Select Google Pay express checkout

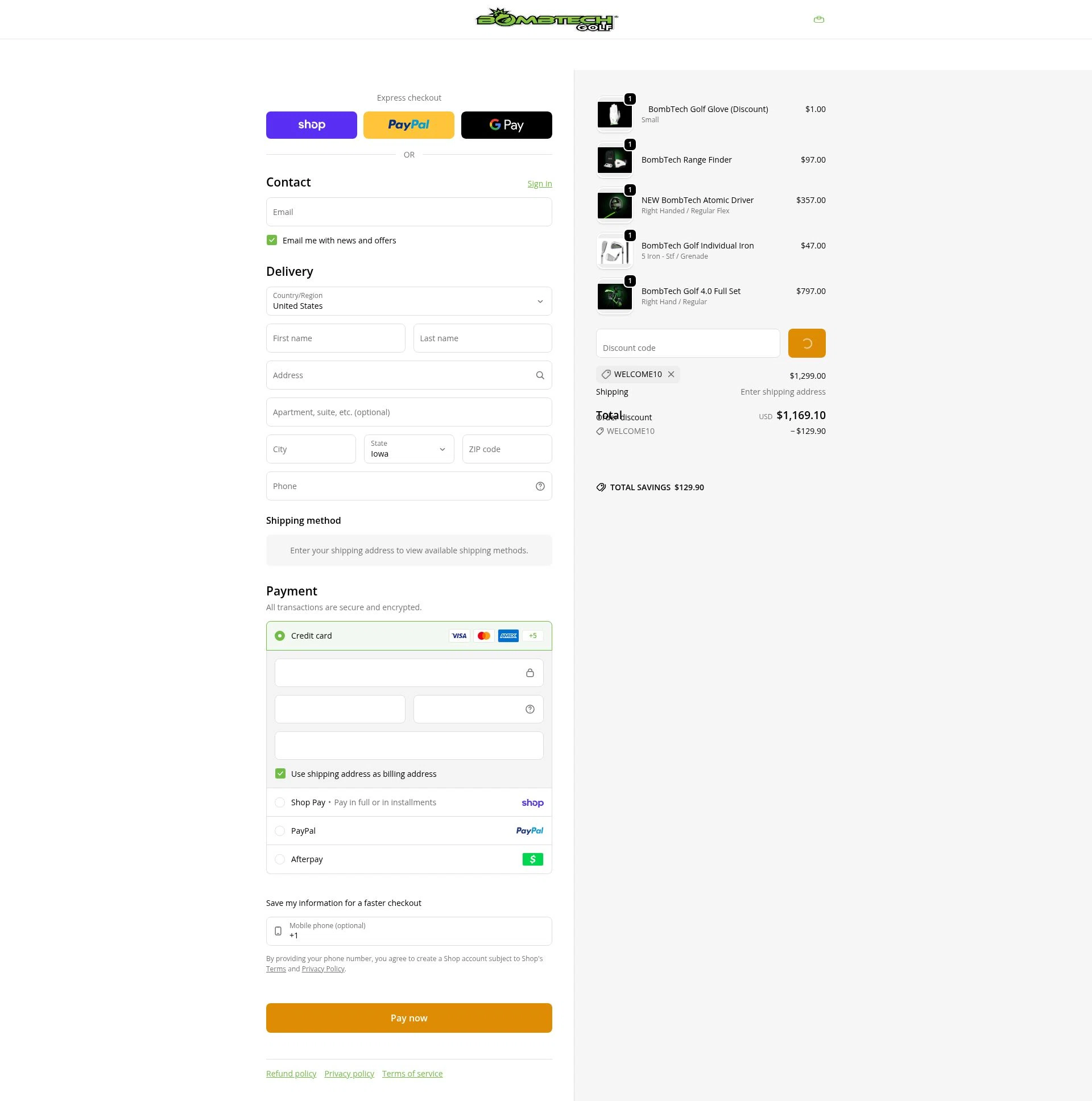click(506, 125)
